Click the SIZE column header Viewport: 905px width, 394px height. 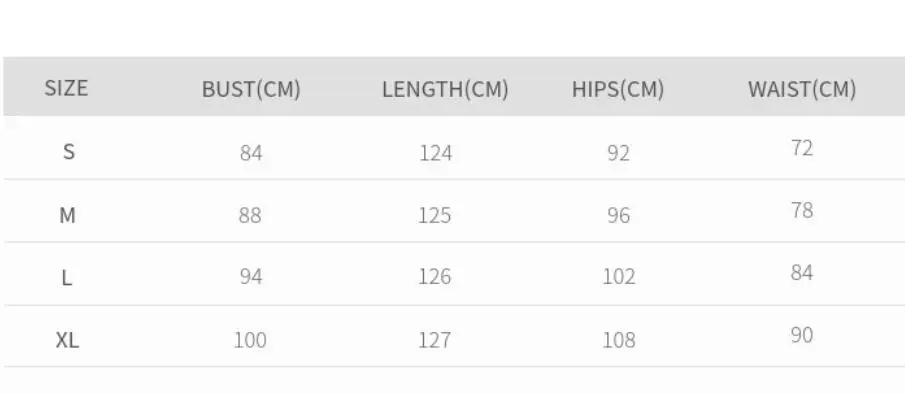click(66, 88)
